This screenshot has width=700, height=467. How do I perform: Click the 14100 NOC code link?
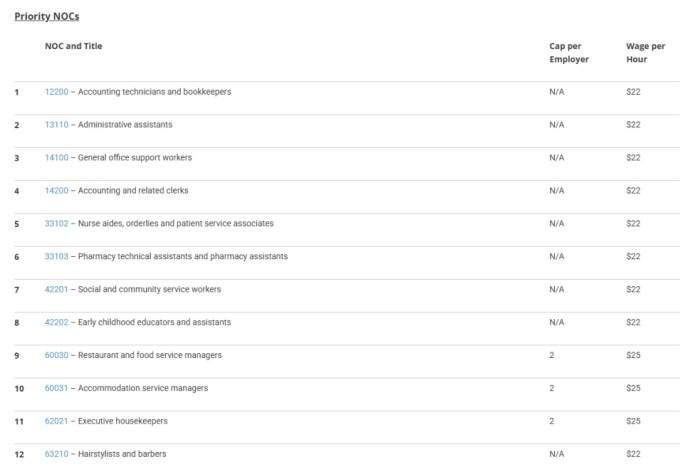(56, 158)
